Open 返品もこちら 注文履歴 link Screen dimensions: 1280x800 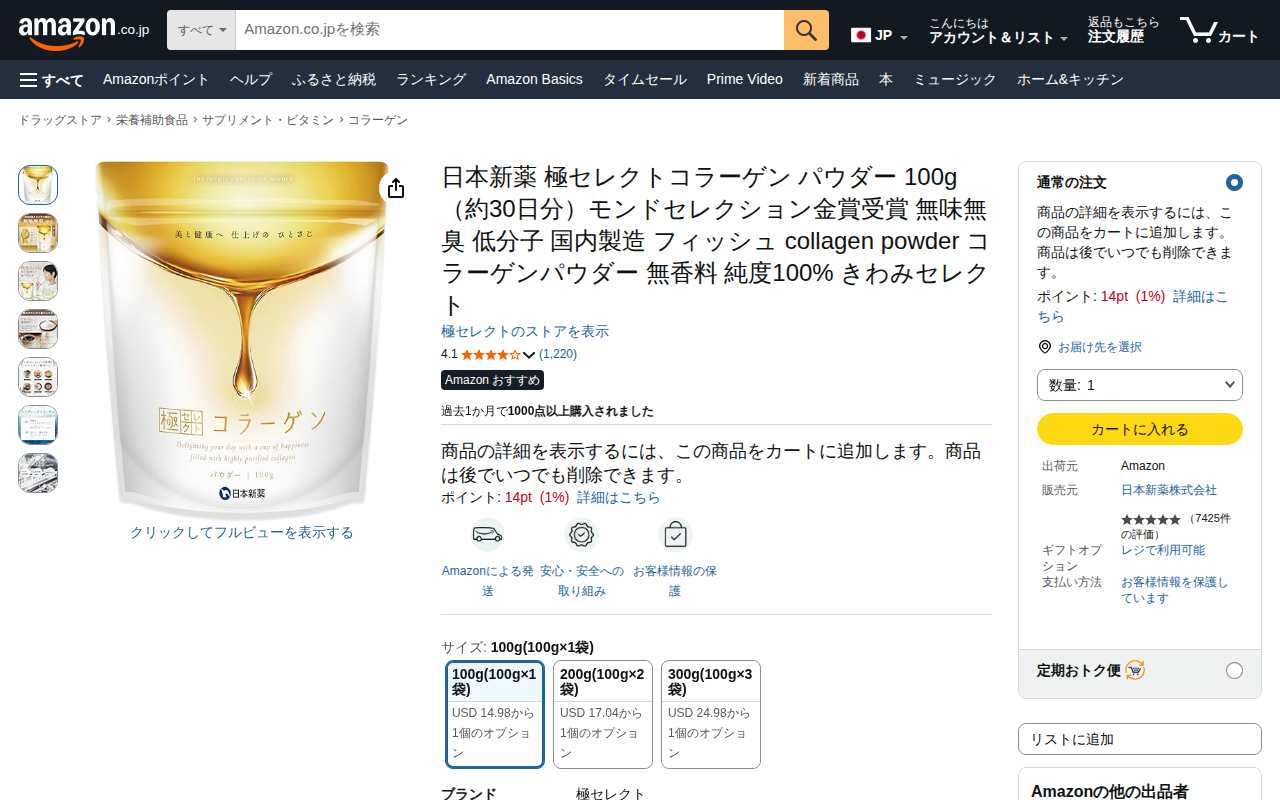[x=1124, y=31]
